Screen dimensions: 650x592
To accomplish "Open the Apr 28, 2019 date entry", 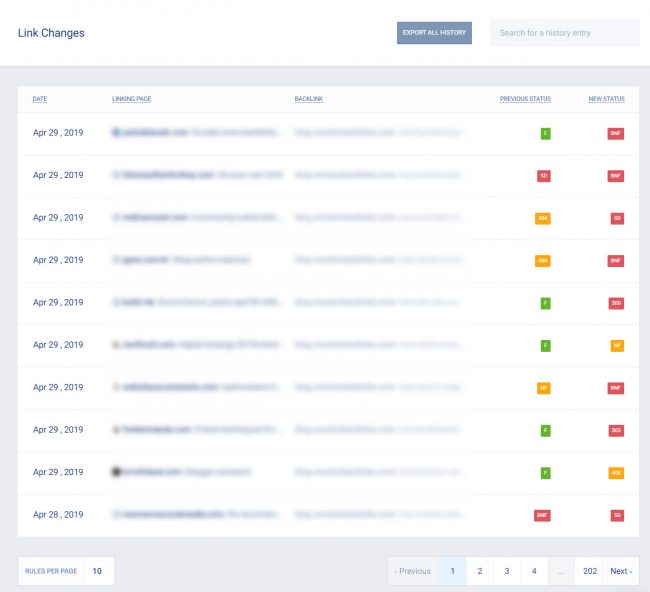I will click(x=58, y=514).
